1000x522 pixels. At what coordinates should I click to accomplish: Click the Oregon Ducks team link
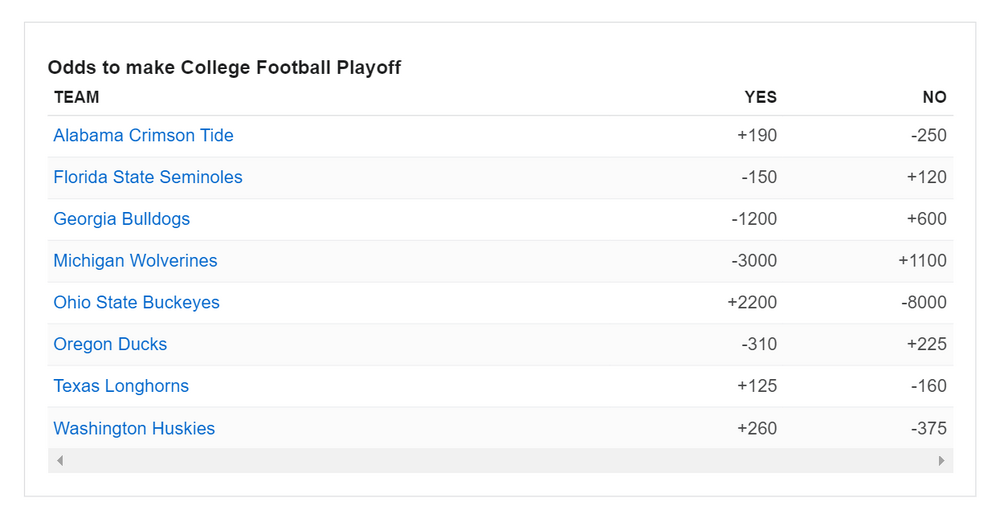point(110,345)
